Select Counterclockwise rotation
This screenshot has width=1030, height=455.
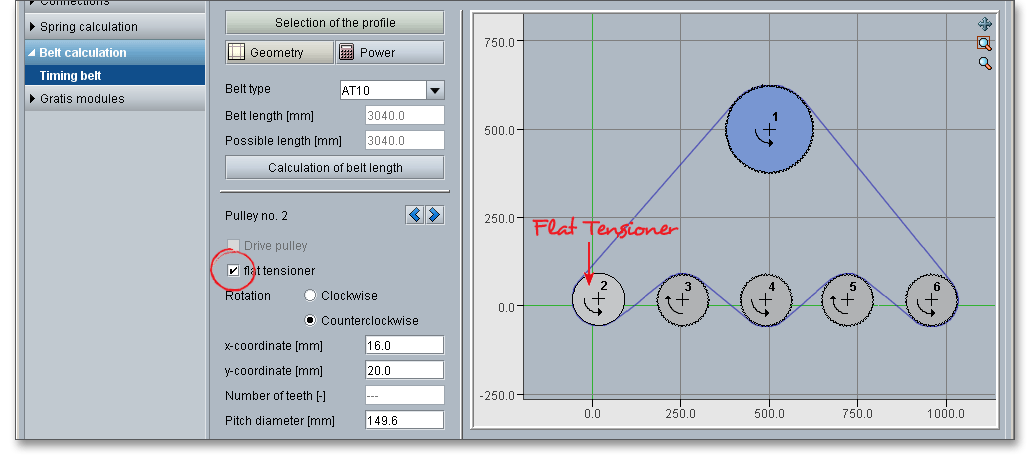(x=310, y=321)
